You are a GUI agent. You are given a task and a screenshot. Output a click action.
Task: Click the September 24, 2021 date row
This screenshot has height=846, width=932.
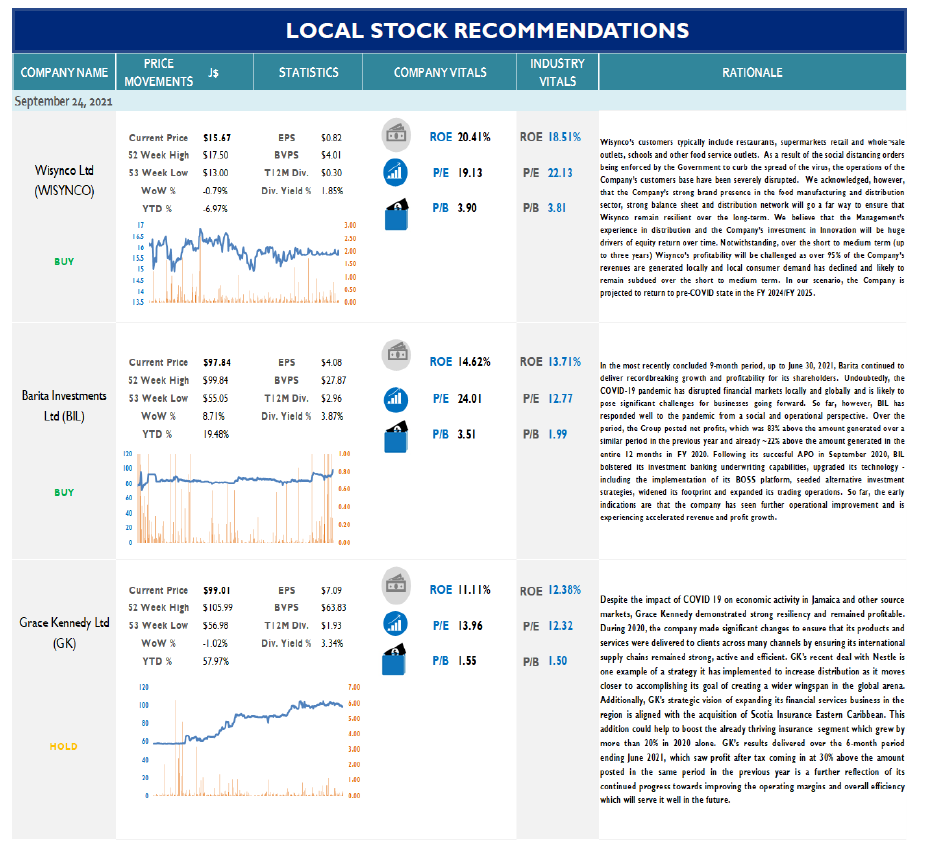pos(459,101)
